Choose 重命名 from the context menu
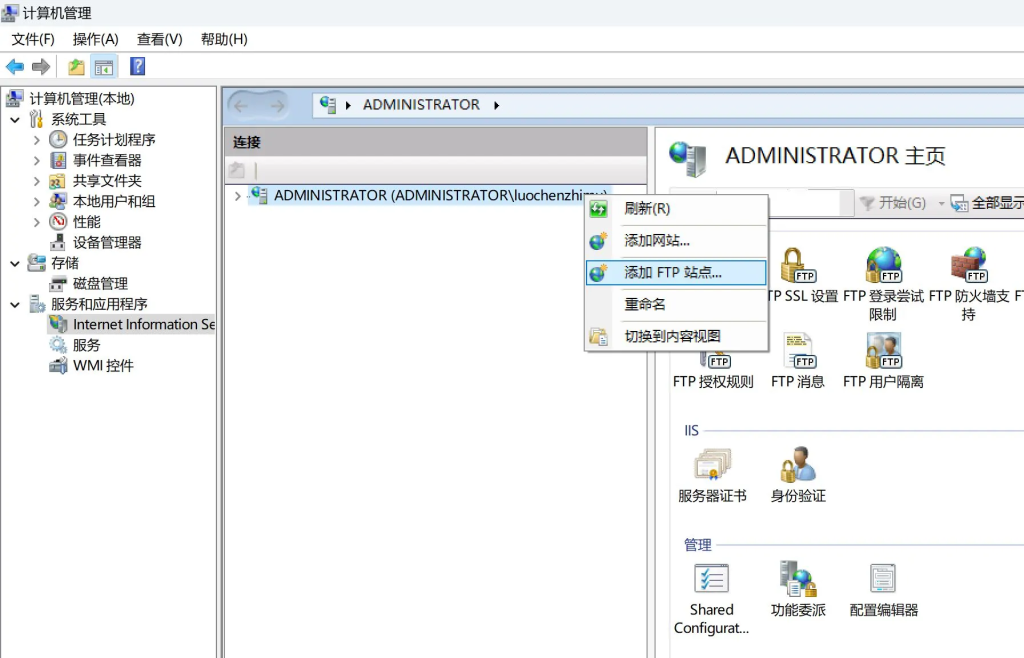 (676, 304)
